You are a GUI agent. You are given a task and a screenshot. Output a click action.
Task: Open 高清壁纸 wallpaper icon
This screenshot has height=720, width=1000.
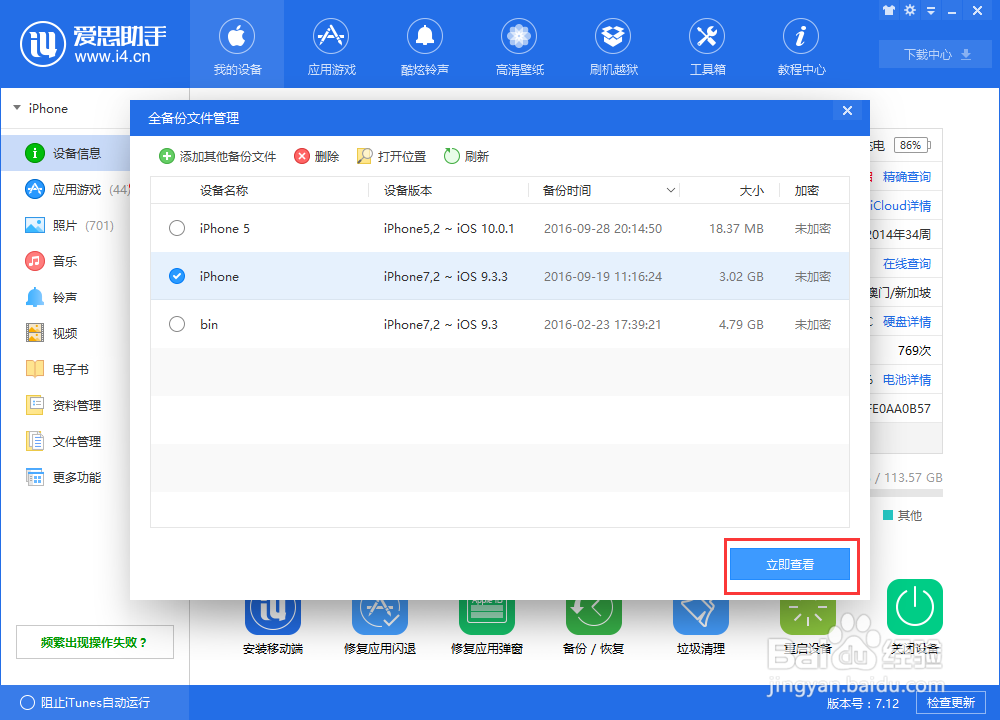click(x=519, y=36)
